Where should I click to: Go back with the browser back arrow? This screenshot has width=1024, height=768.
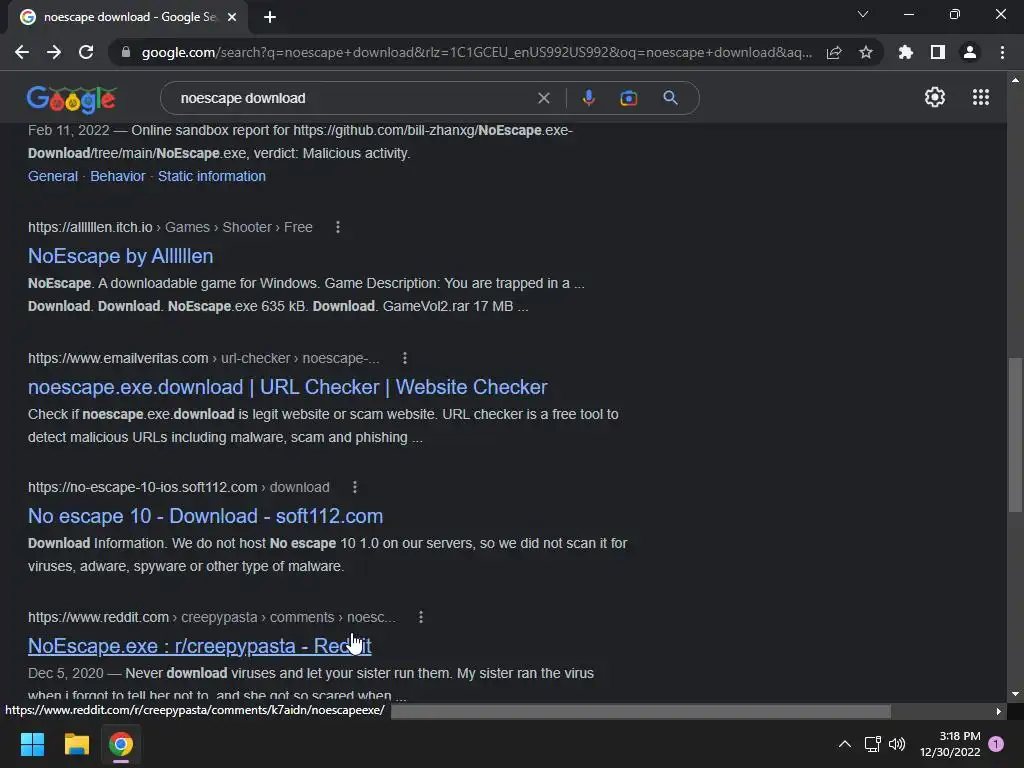[x=22, y=52]
